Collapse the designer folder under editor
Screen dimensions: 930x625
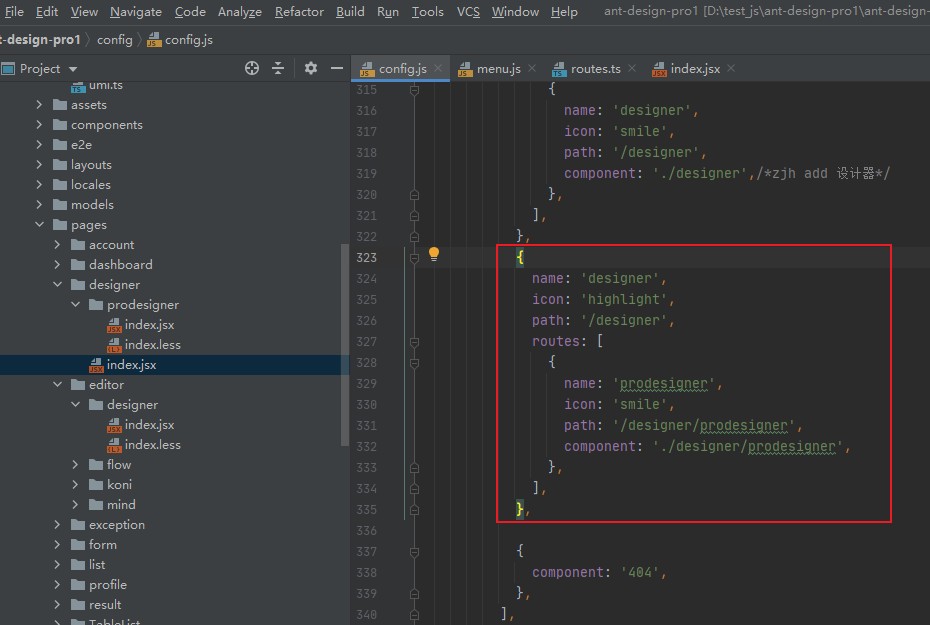74,404
